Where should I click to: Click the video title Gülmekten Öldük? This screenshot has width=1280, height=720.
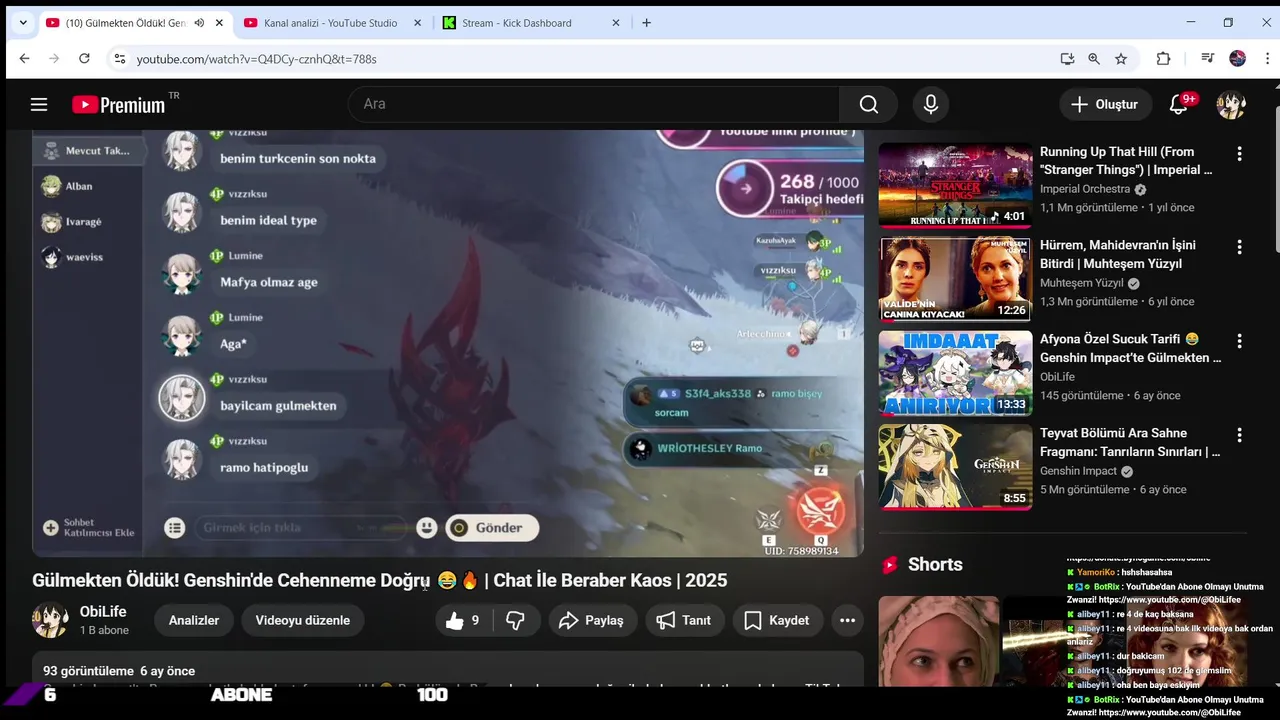pyautogui.click(x=379, y=580)
